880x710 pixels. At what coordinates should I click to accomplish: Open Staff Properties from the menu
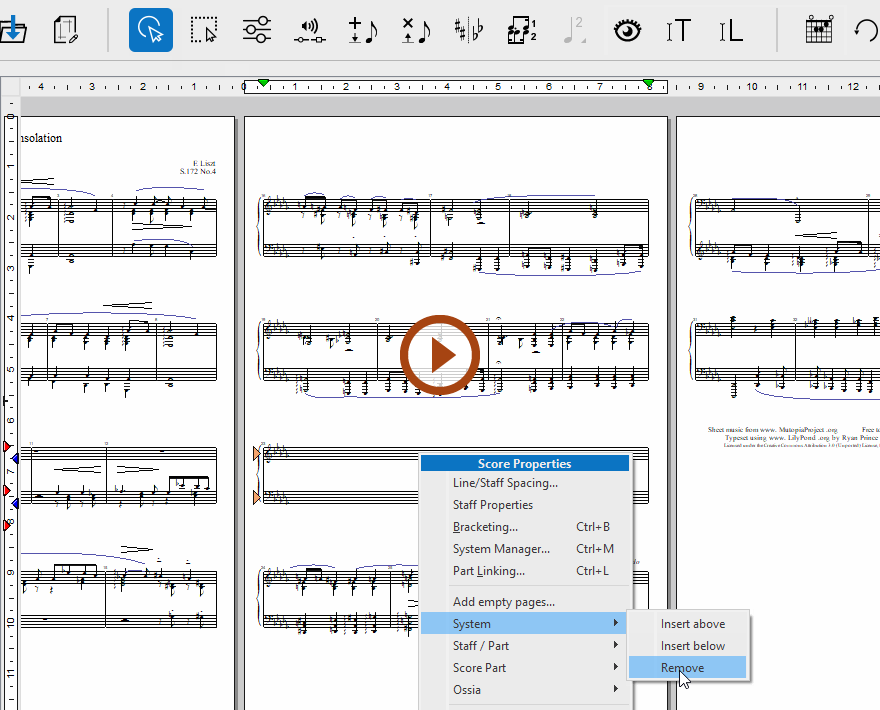coord(493,505)
